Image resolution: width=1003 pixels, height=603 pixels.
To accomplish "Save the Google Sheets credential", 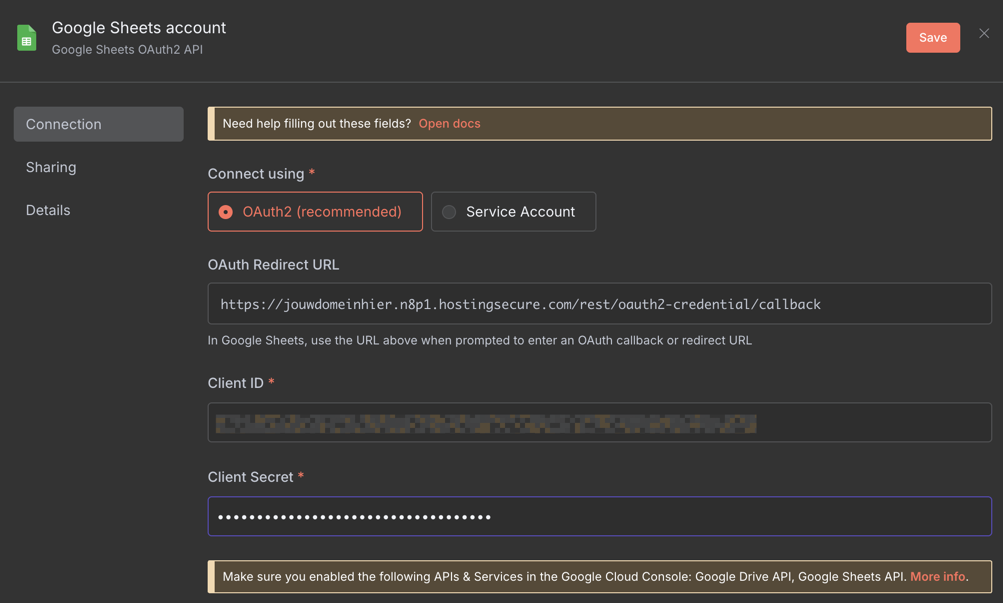I will (933, 38).
